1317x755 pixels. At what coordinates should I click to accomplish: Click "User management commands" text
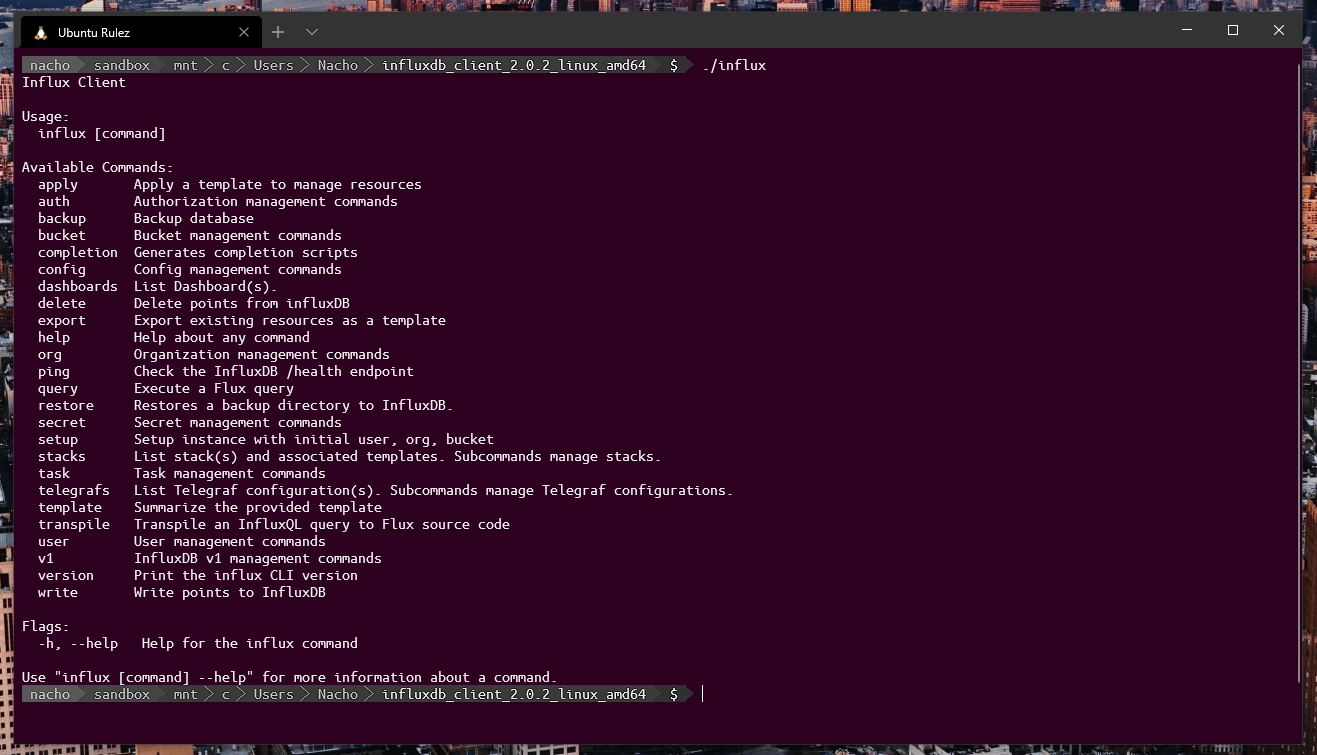(x=230, y=542)
